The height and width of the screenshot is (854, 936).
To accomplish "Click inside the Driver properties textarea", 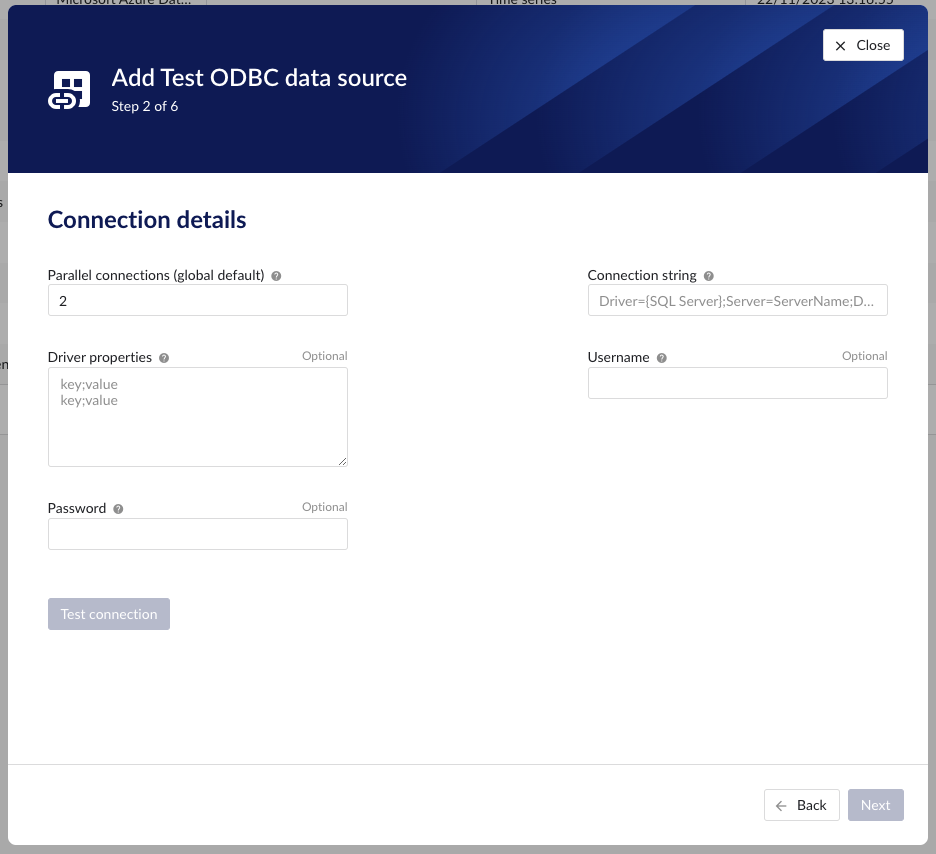I will click(198, 417).
